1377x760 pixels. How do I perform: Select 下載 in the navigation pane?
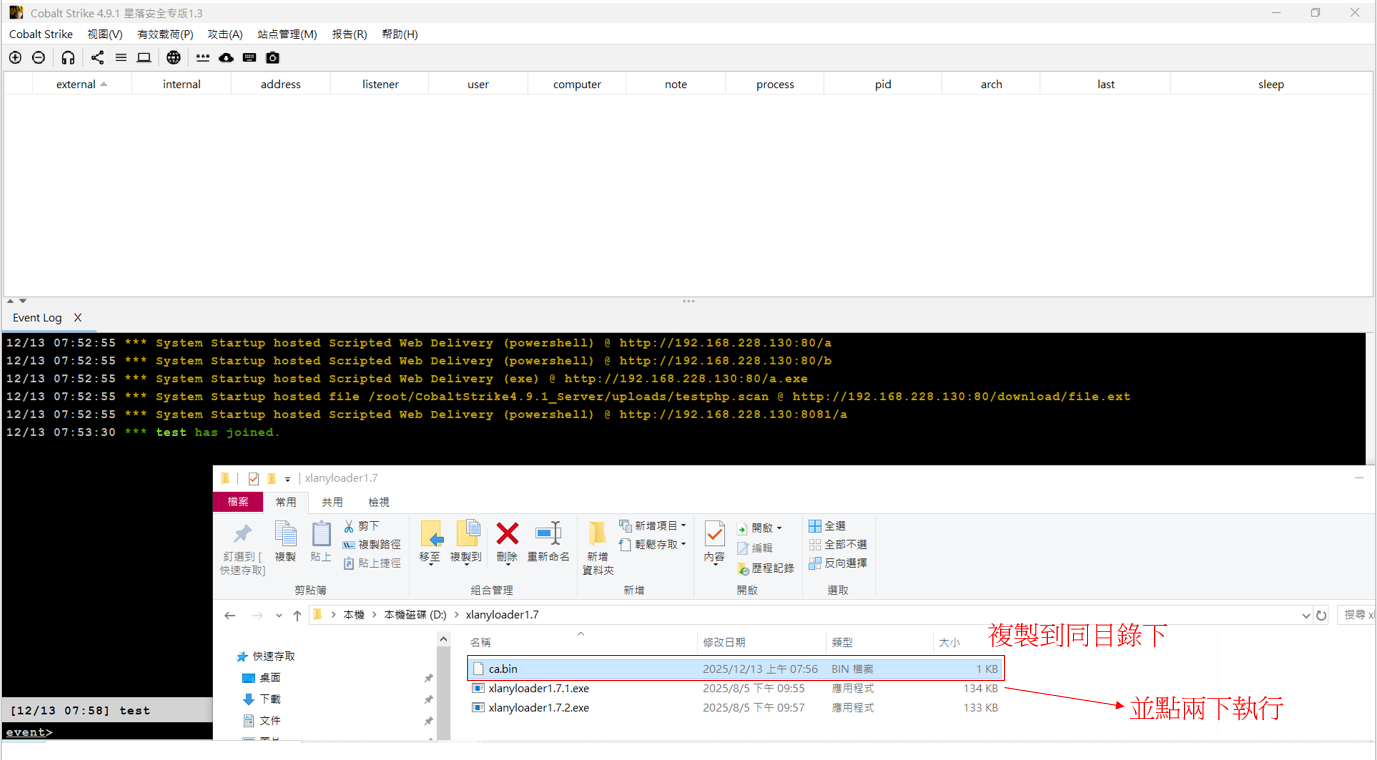(270, 699)
